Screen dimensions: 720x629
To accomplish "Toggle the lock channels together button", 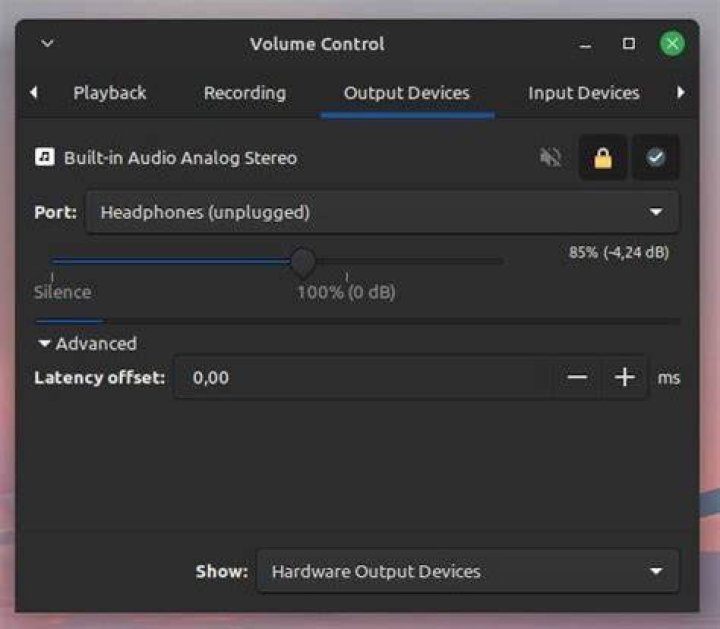I will (x=603, y=157).
